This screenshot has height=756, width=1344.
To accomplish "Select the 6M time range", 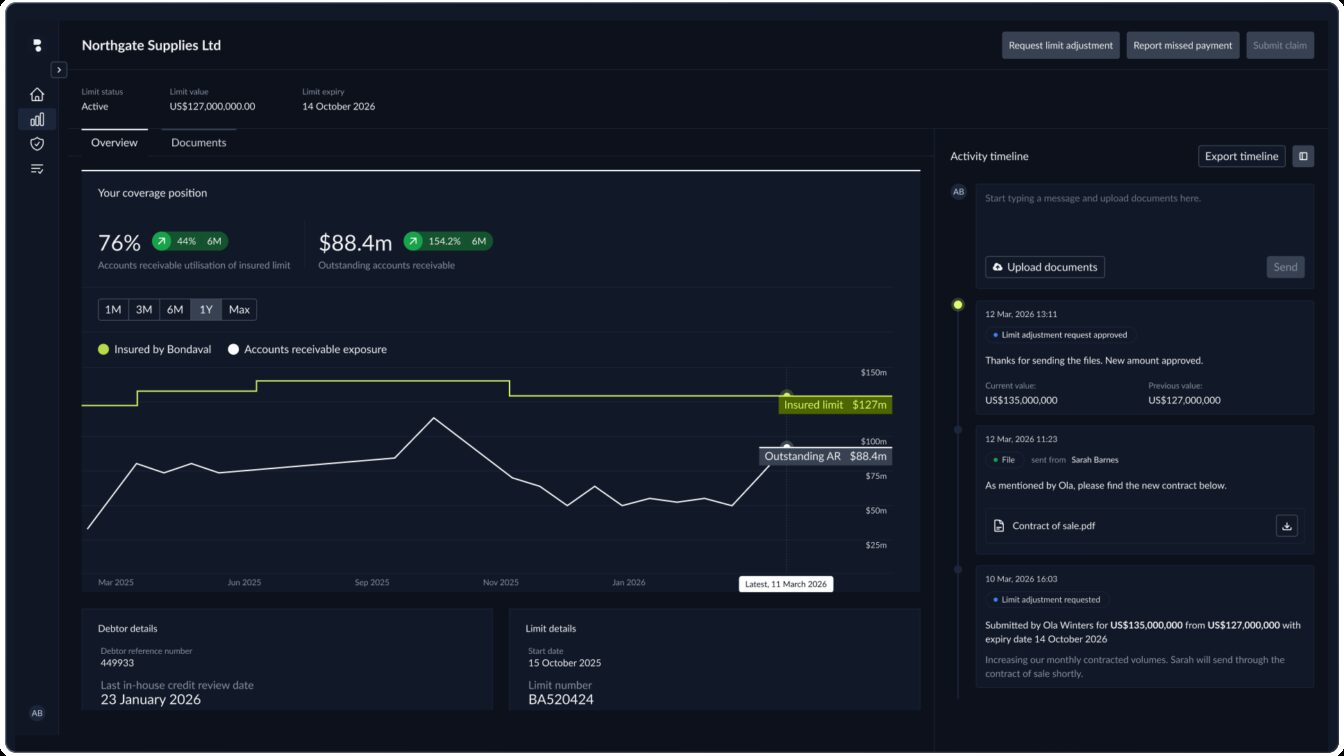I will (x=174, y=309).
